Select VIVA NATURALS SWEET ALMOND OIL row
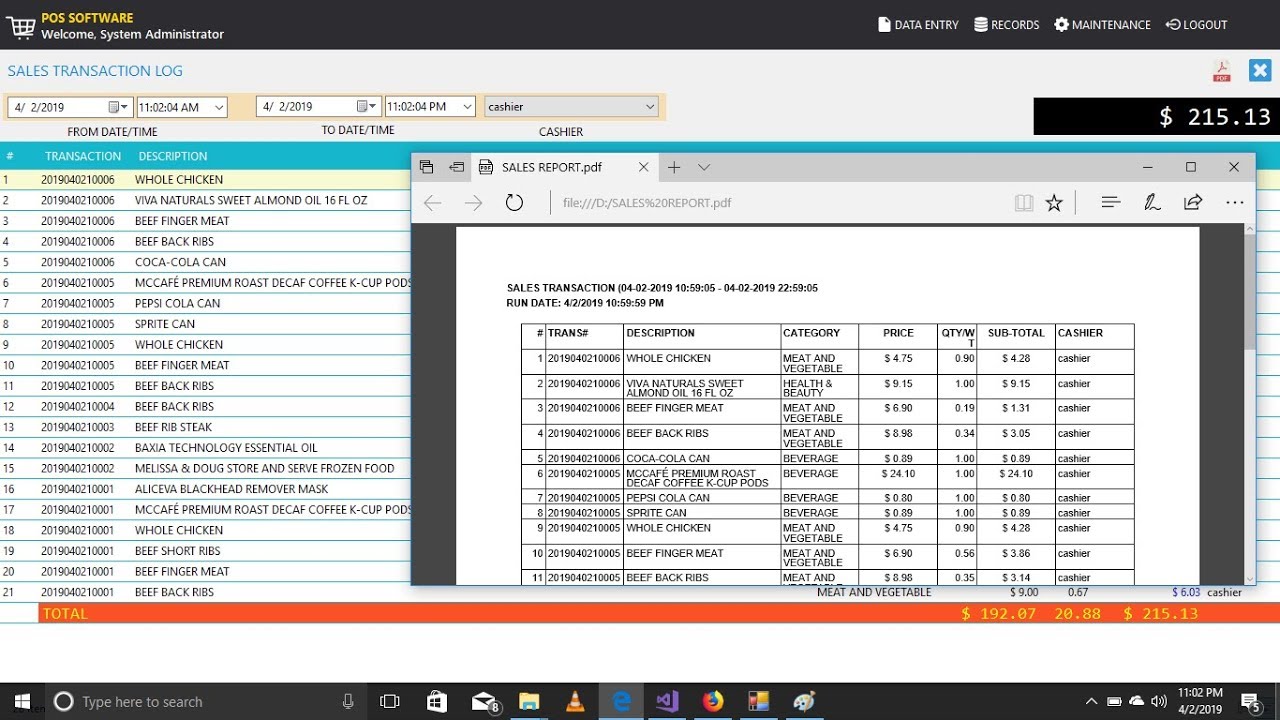 pyautogui.click(x=205, y=200)
